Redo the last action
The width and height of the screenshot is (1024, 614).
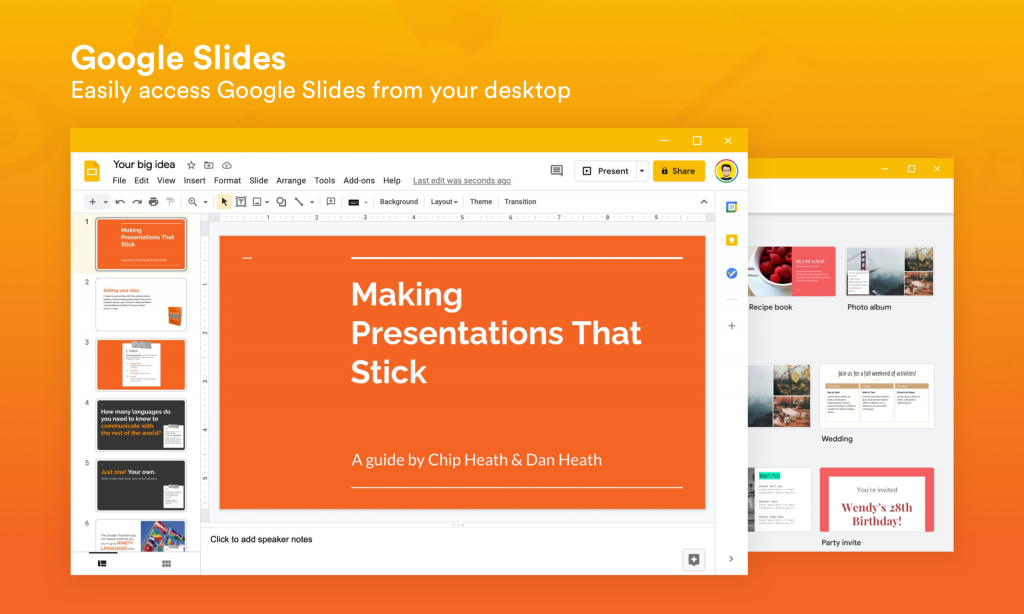click(x=137, y=202)
